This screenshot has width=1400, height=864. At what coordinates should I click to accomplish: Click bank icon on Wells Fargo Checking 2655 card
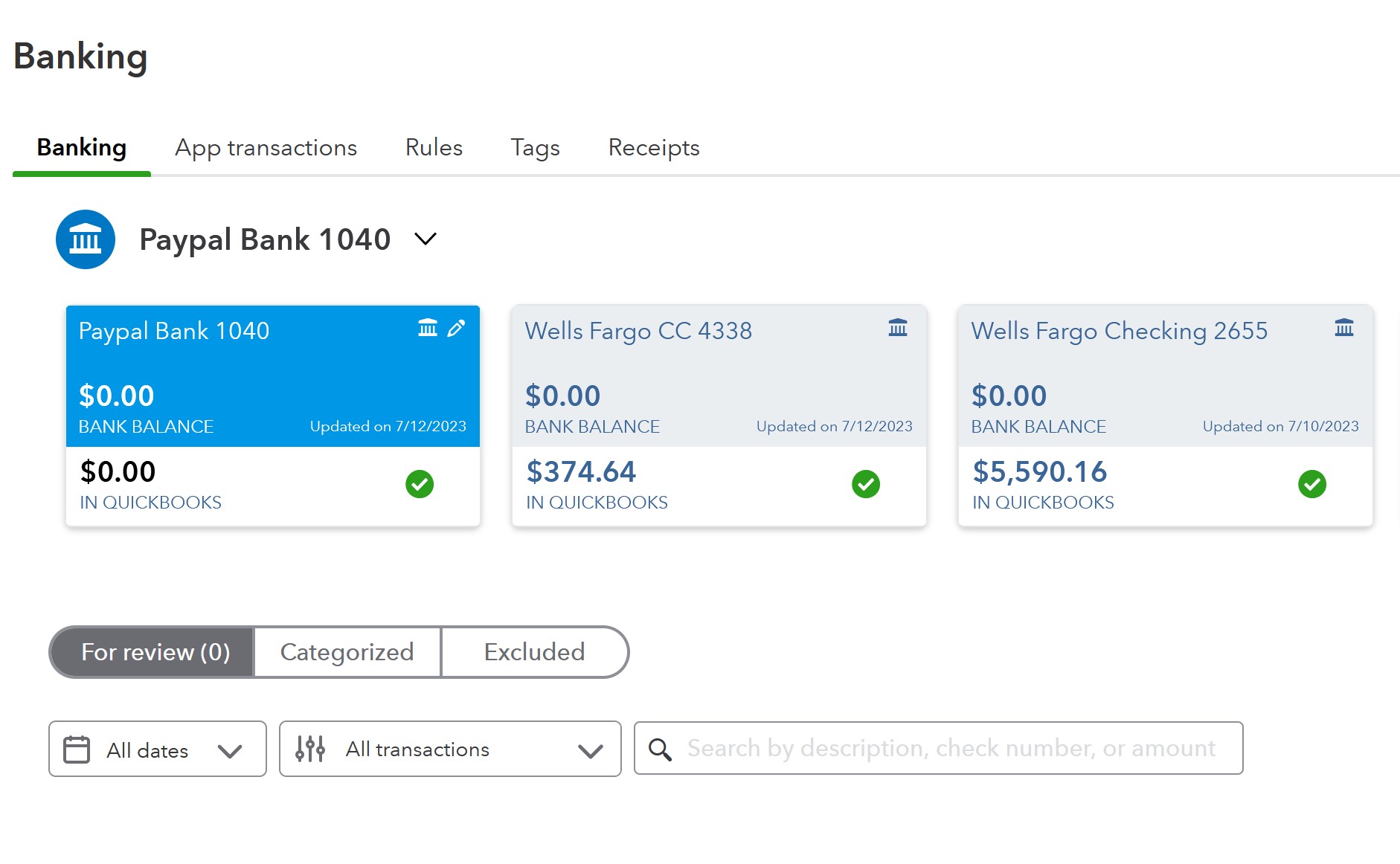[1343, 328]
